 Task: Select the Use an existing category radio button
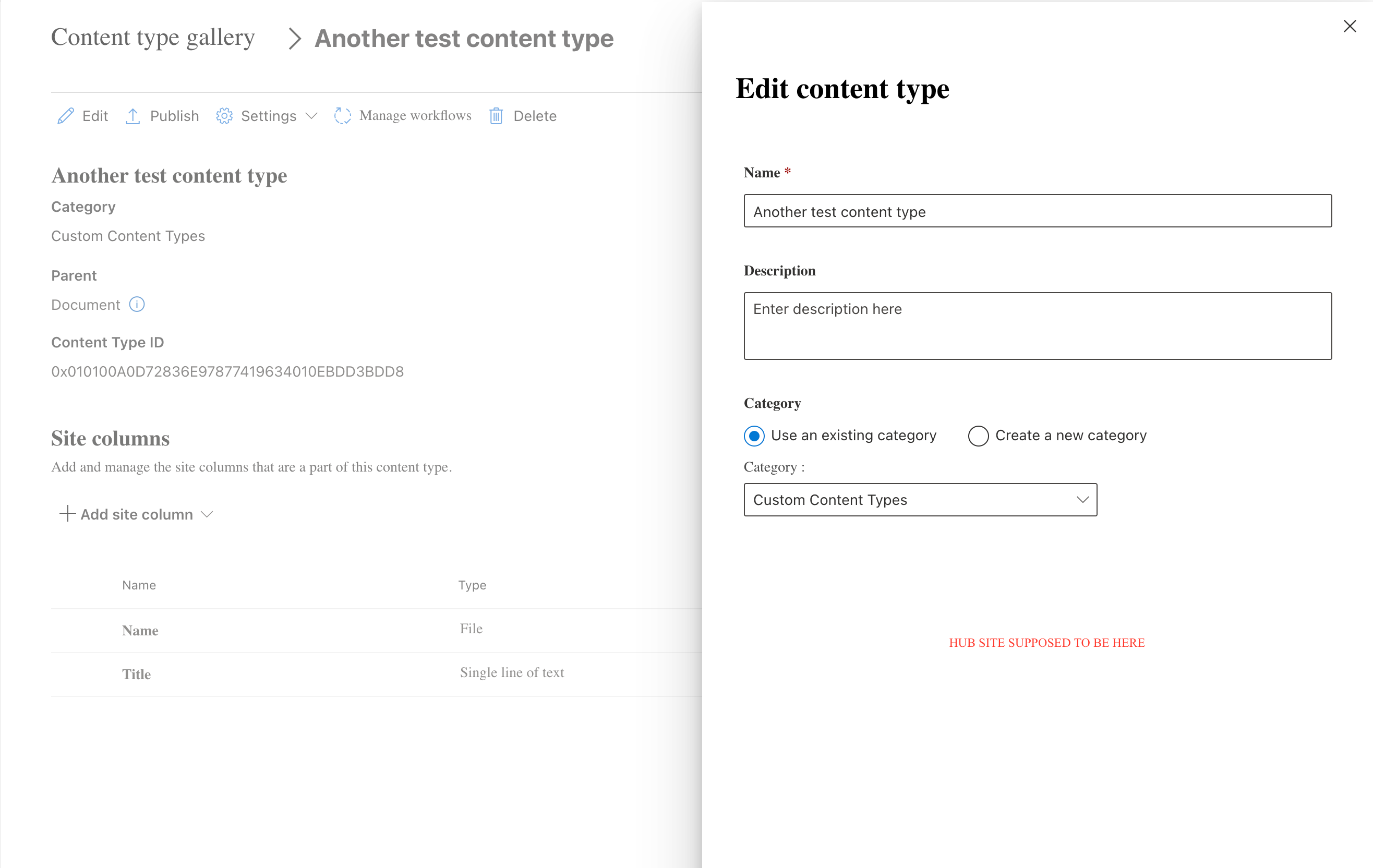pos(754,436)
